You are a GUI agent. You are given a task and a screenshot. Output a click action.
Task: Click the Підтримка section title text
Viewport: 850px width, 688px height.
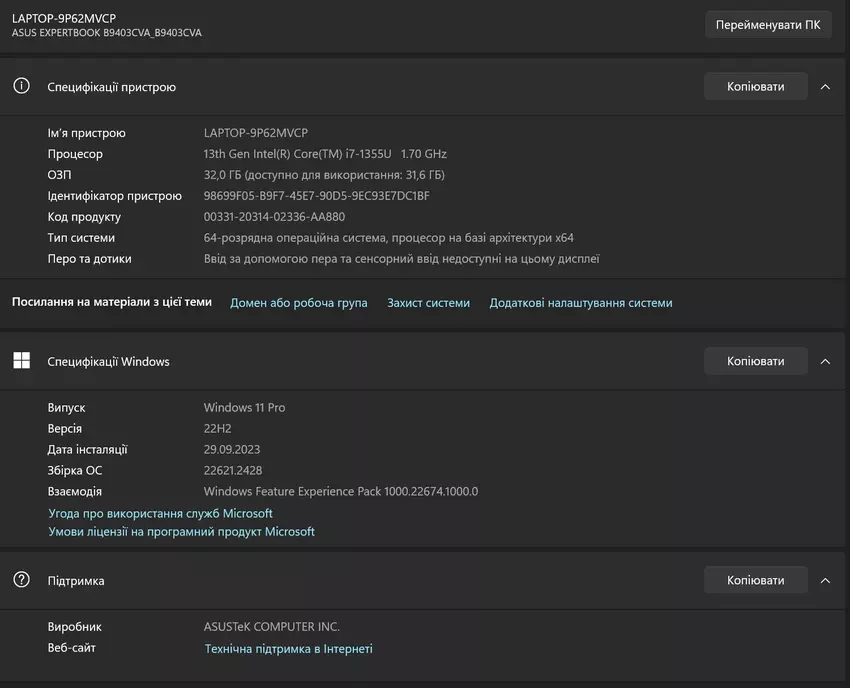(x=76, y=580)
